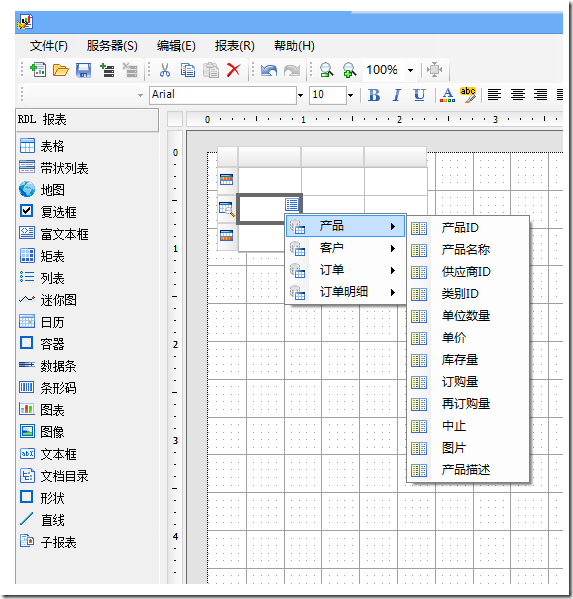Toggle Underline formatting
The height and width of the screenshot is (599, 573).
pyautogui.click(x=419, y=95)
